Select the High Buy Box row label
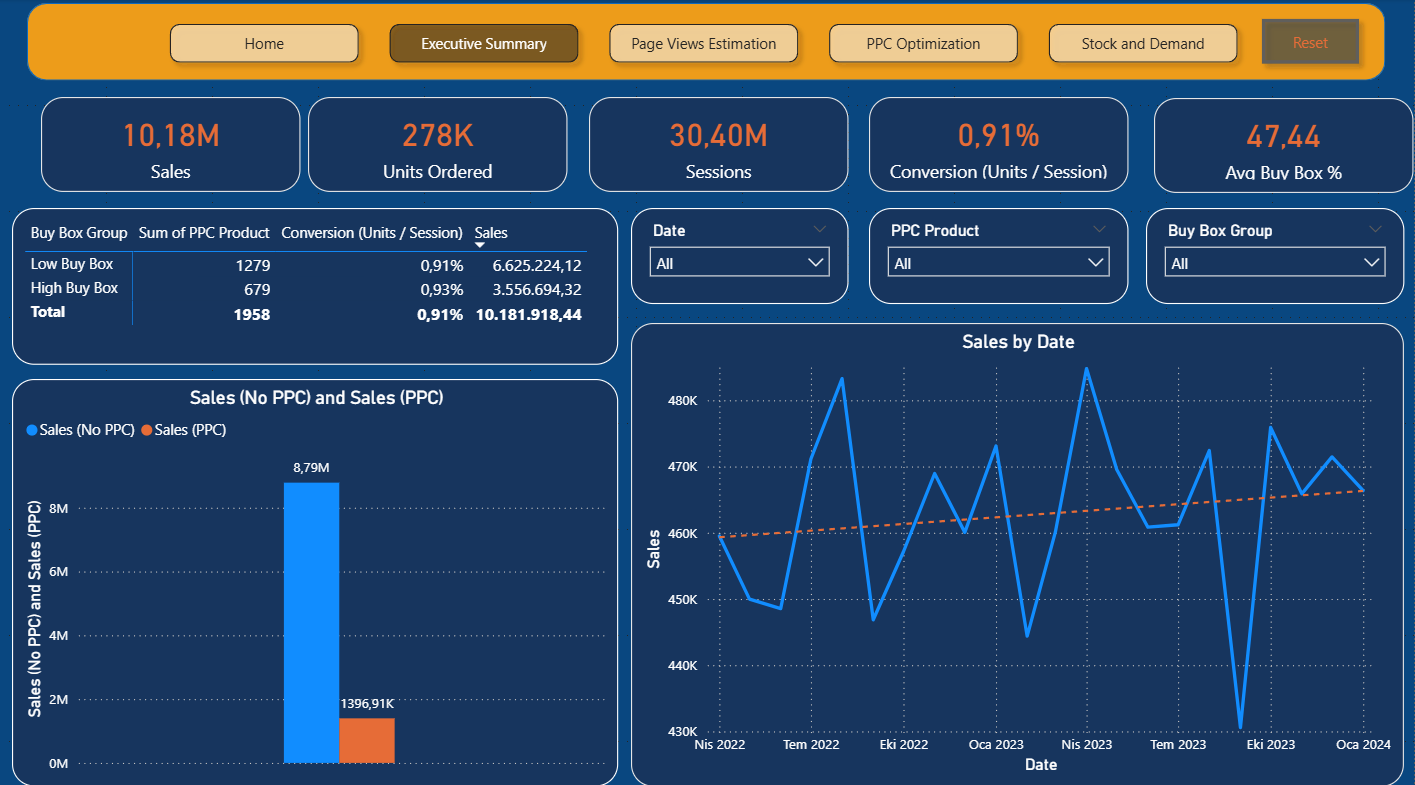This screenshot has height=785, width=1415. [74, 288]
